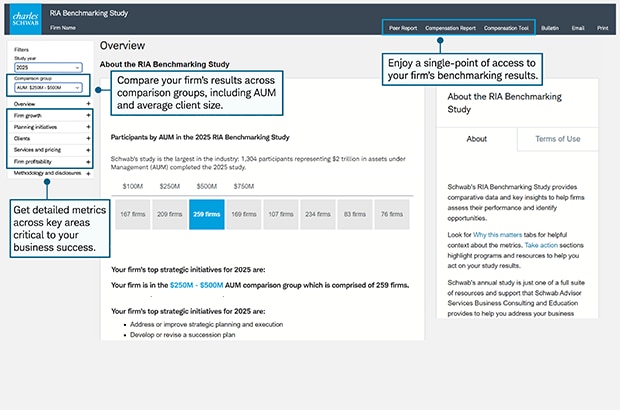Image resolution: width=620 pixels, height=410 pixels.
Task: Open the Compensation Tool tab
Action: click(x=506, y=28)
